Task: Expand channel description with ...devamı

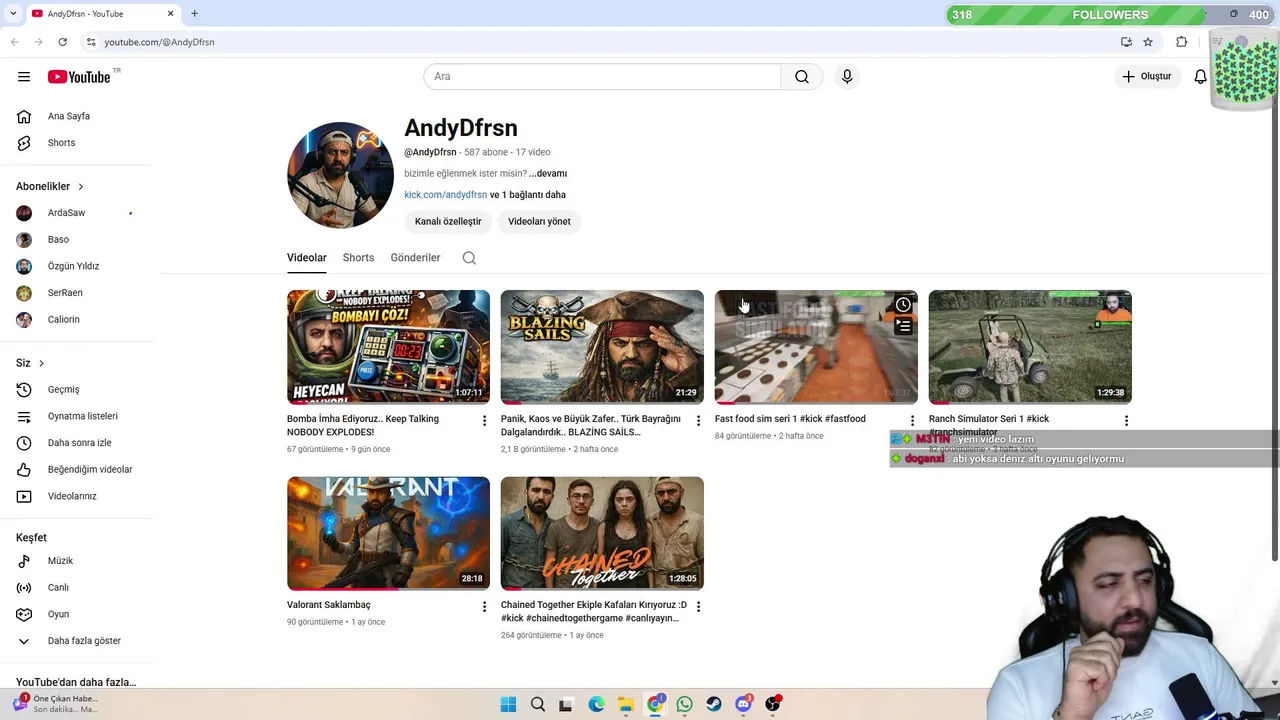Action: click(x=548, y=174)
